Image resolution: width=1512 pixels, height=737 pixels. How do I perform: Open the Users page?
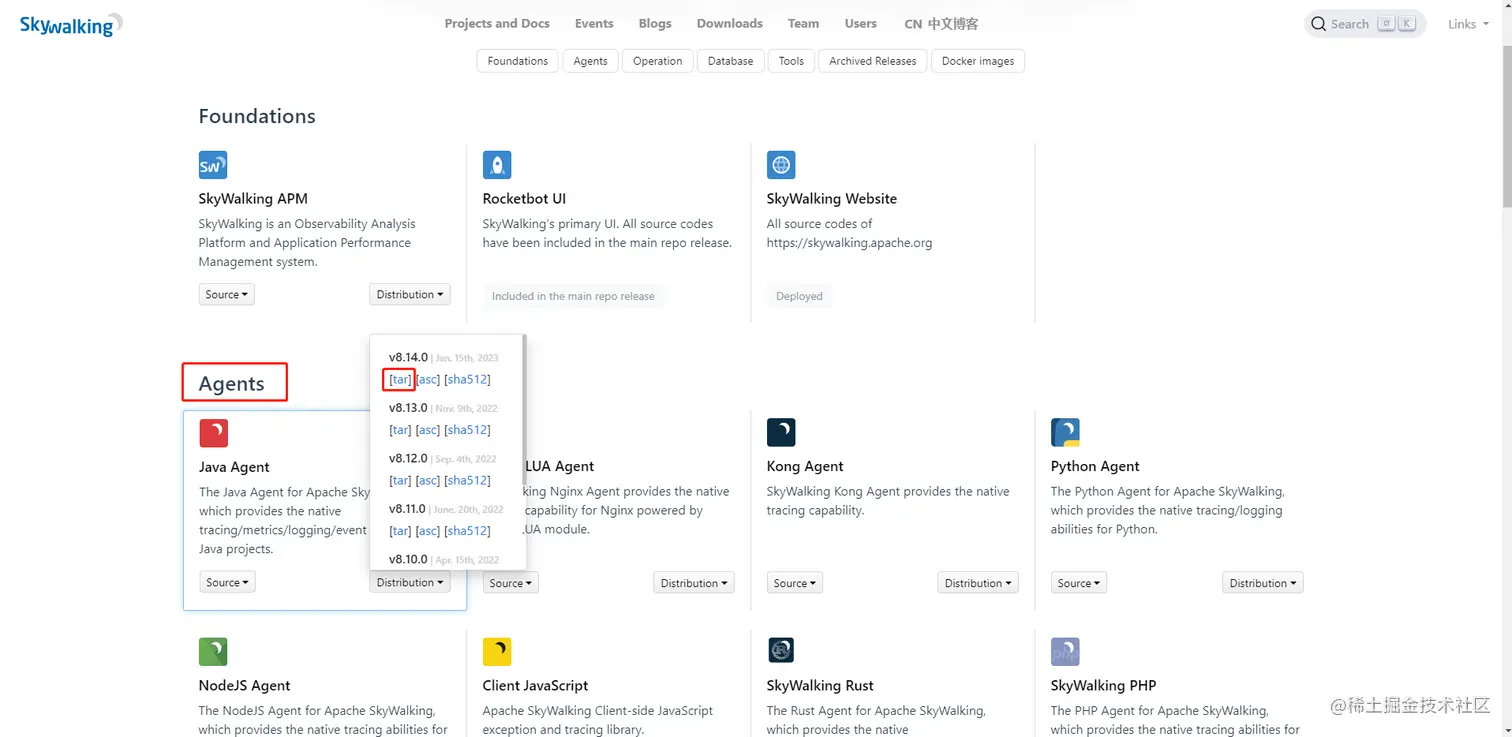[x=861, y=23]
